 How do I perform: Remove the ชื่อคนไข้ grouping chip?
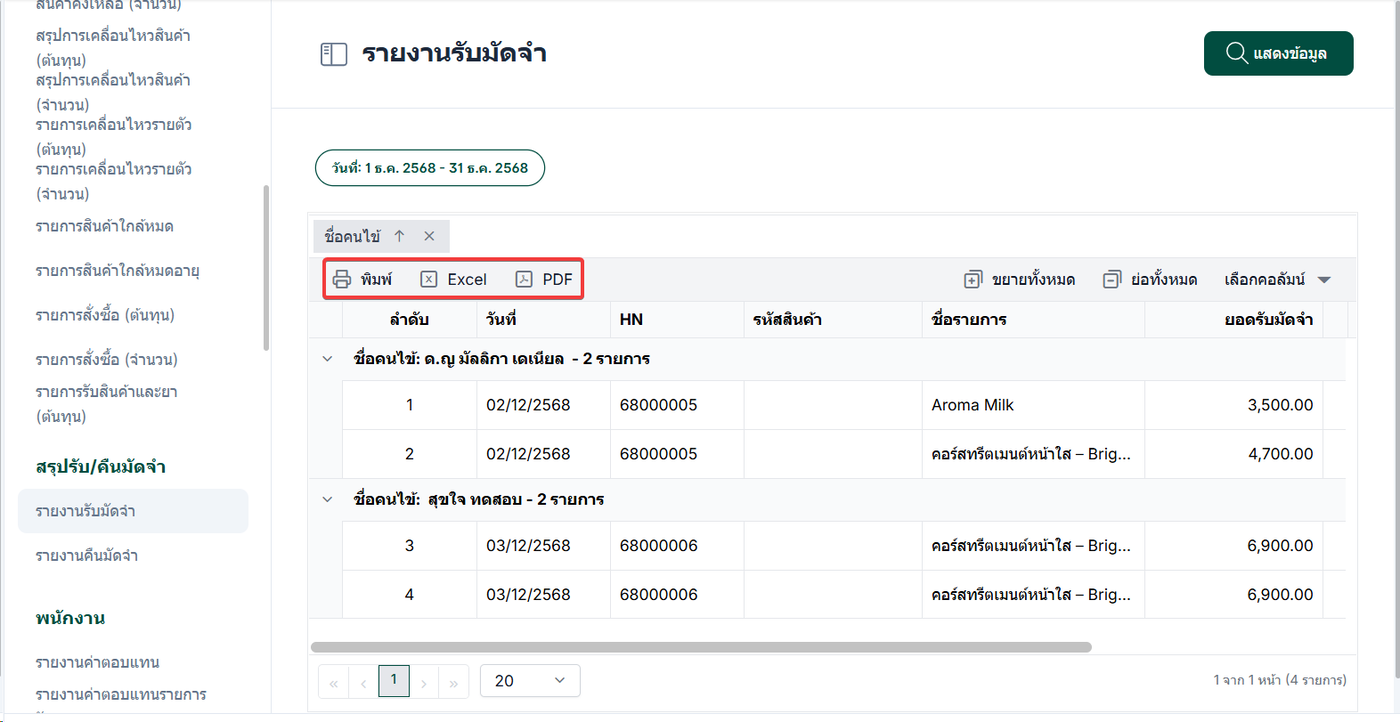point(429,236)
